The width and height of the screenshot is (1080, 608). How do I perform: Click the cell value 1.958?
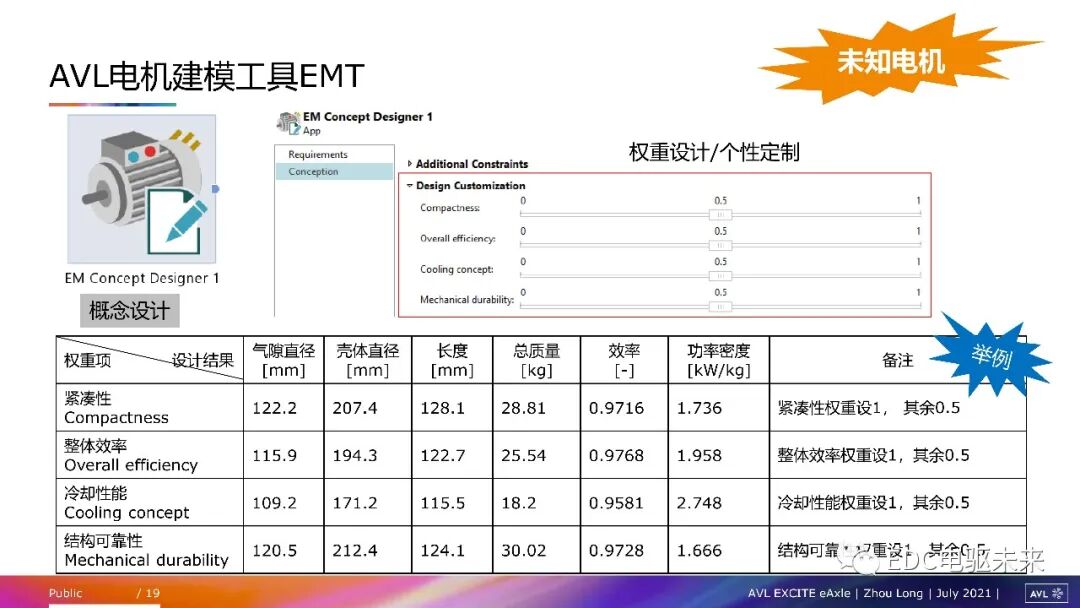tap(699, 455)
